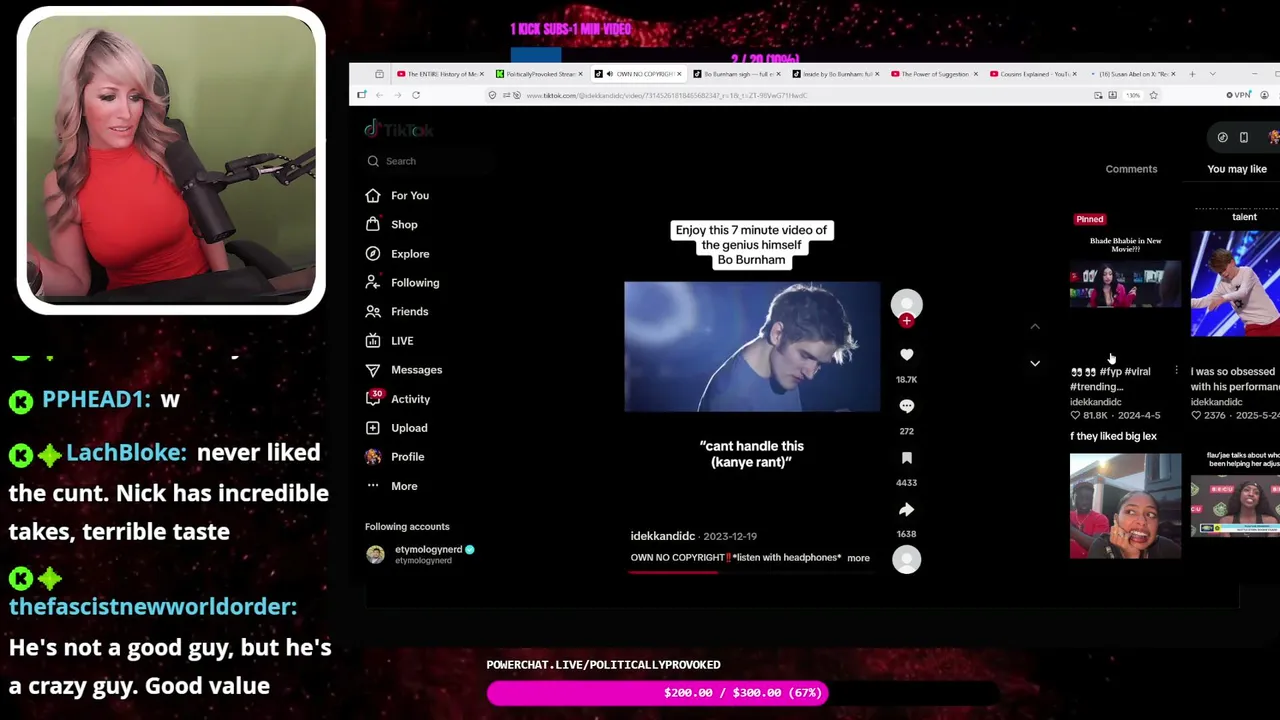Click the 2023-12-19 post date

click(x=730, y=537)
